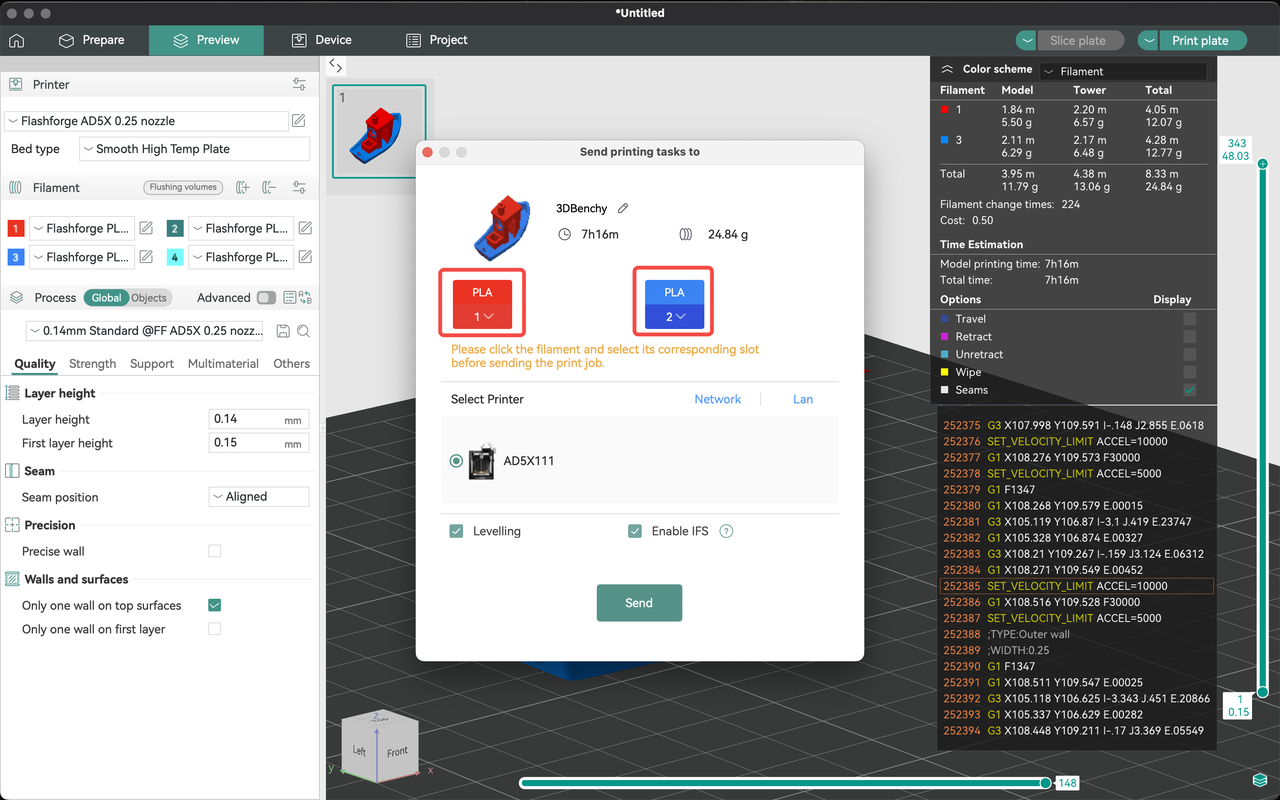Click the Send button
Image resolution: width=1280 pixels, height=800 pixels.
tap(639, 603)
